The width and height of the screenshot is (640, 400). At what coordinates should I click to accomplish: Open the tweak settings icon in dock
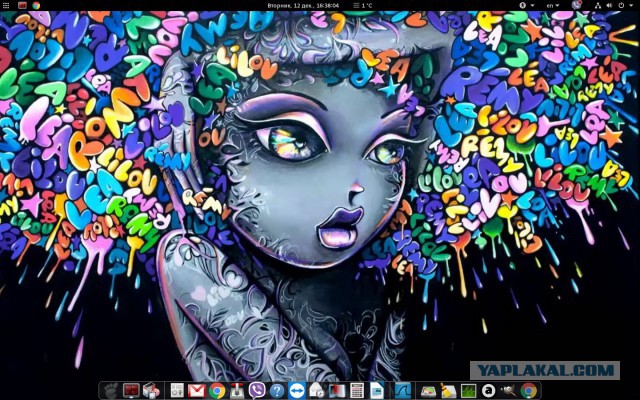coord(177,391)
